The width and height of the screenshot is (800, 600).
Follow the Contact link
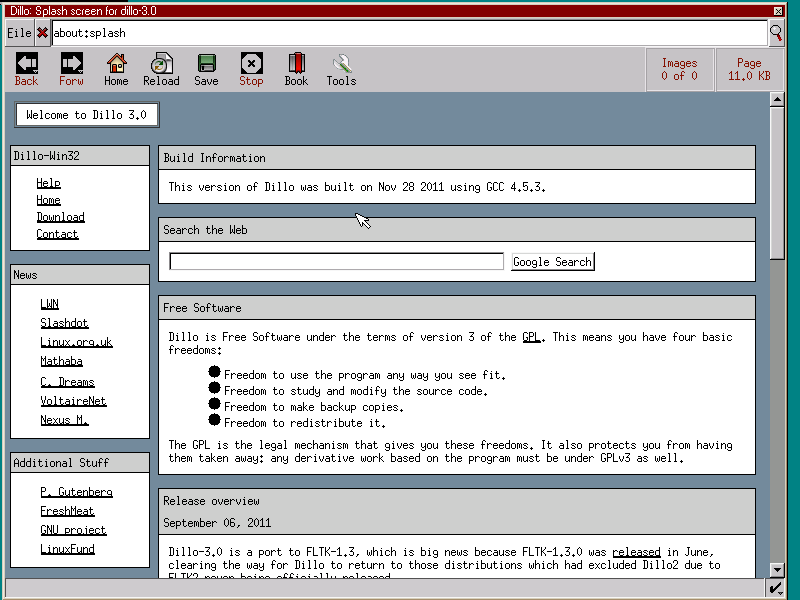57,234
